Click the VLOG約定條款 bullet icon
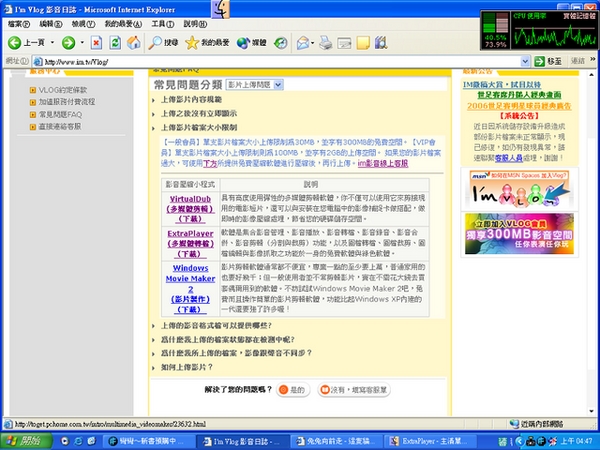600x450 pixels. tap(33, 90)
